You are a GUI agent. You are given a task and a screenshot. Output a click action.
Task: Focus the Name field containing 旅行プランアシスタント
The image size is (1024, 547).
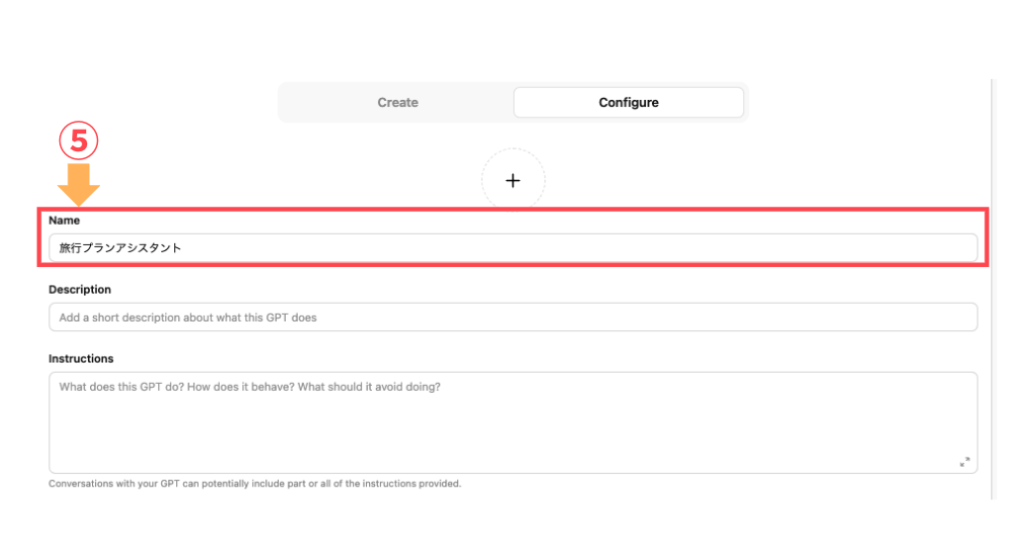coord(513,248)
